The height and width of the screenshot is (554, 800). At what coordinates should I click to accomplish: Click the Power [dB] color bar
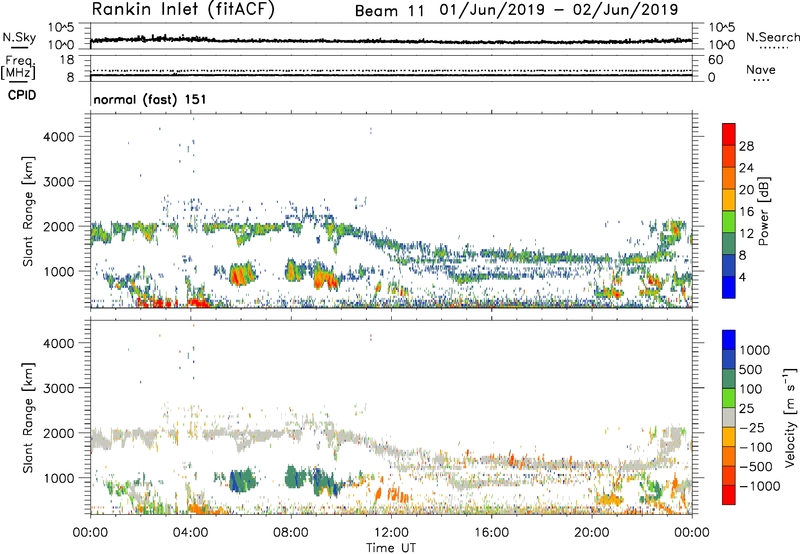pos(729,211)
